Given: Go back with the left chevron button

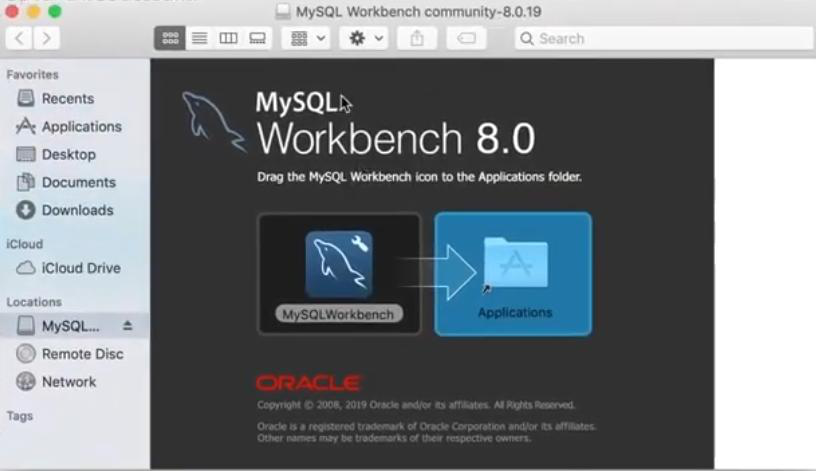Looking at the screenshot, I should 19,39.
